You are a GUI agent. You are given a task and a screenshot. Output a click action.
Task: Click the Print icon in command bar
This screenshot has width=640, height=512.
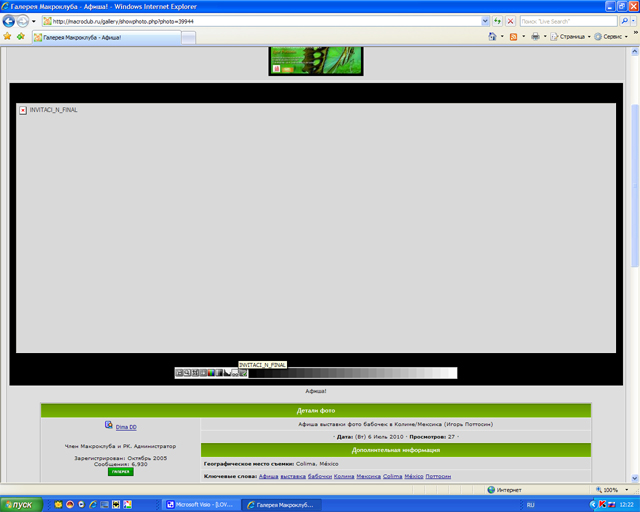pos(535,37)
